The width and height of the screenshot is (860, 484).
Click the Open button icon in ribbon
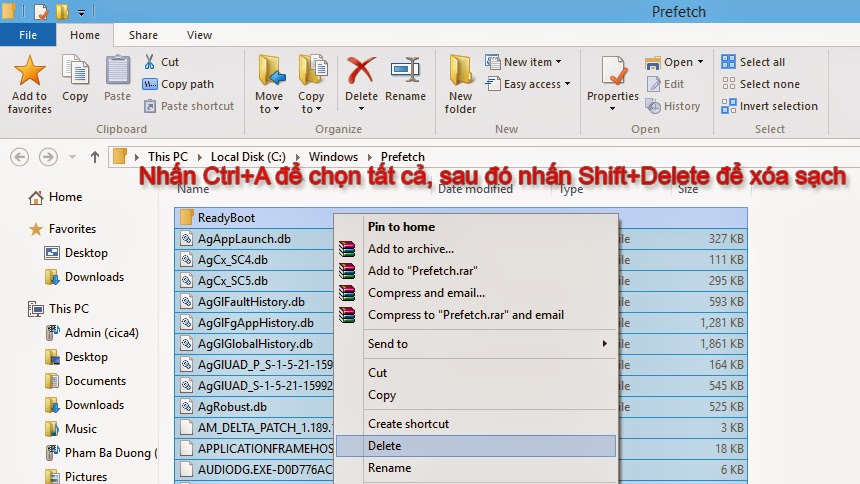[x=653, y=63]
